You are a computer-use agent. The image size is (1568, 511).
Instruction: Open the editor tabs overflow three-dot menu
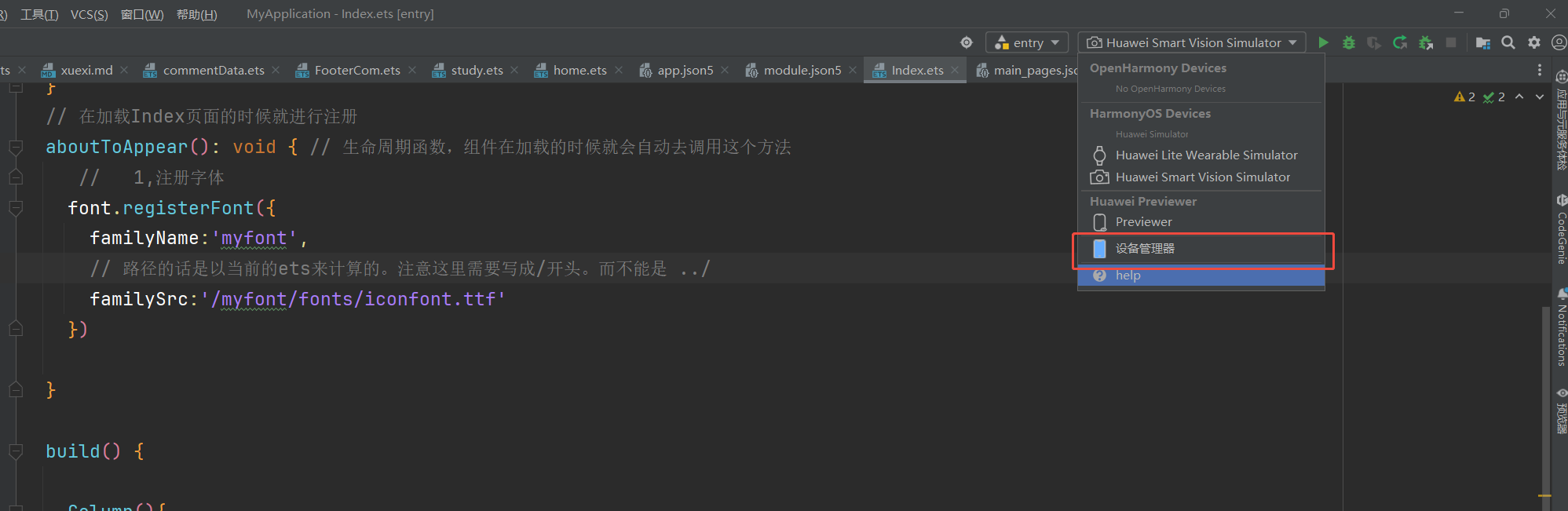[x=1540, y=71]
